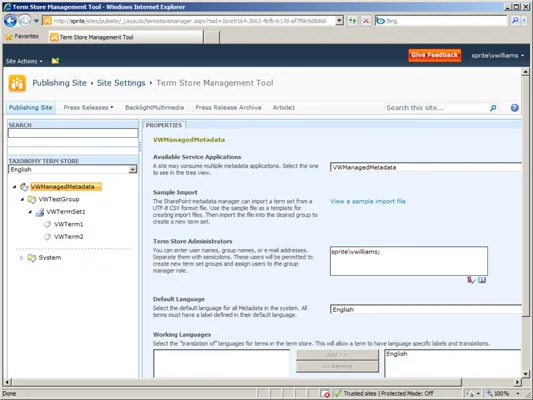This screenshot has height=400, width=533.
Task: Click the search magnifier beside Search this site
Action: [x=493, y=108]
